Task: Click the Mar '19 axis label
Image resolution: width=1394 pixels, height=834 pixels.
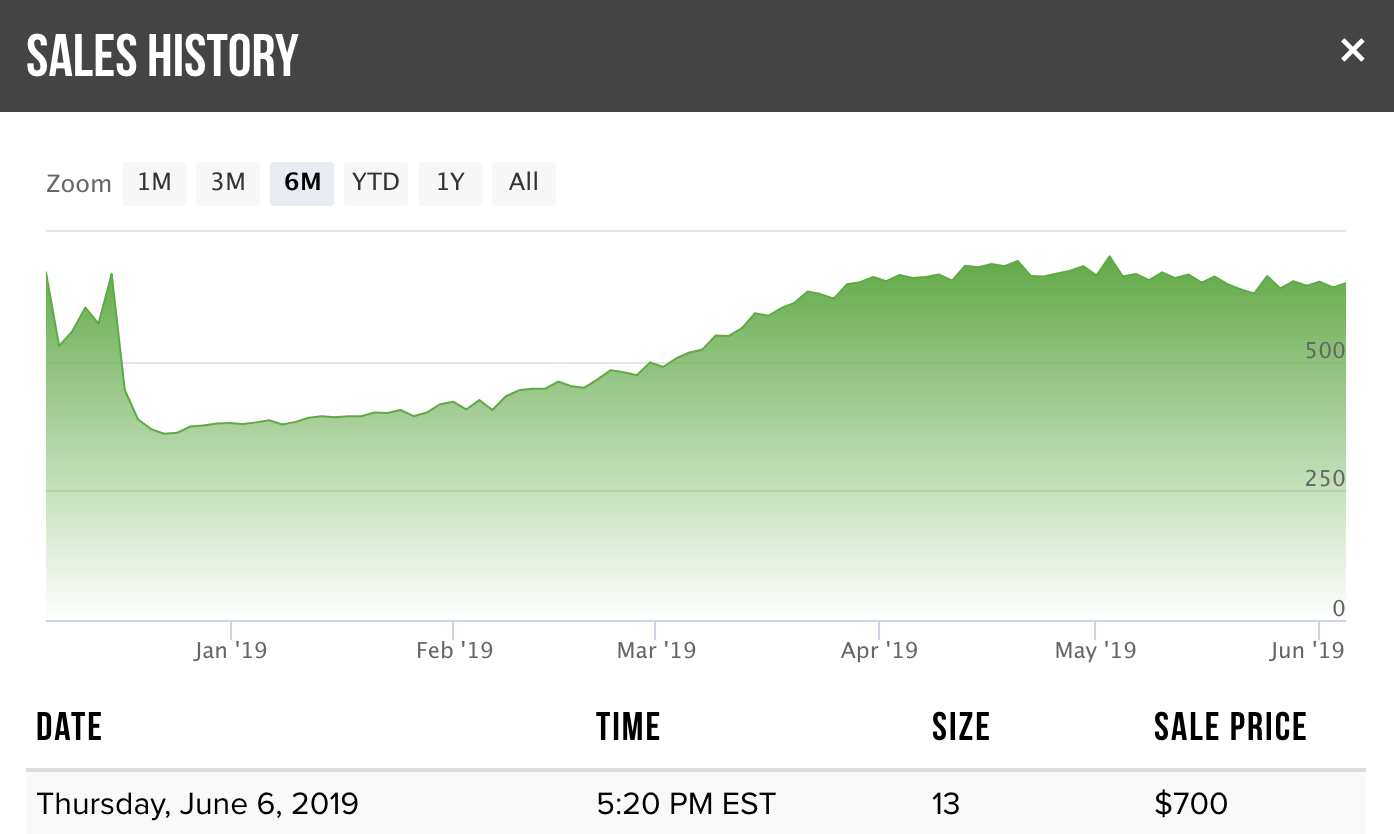Action: click(656, 651)
